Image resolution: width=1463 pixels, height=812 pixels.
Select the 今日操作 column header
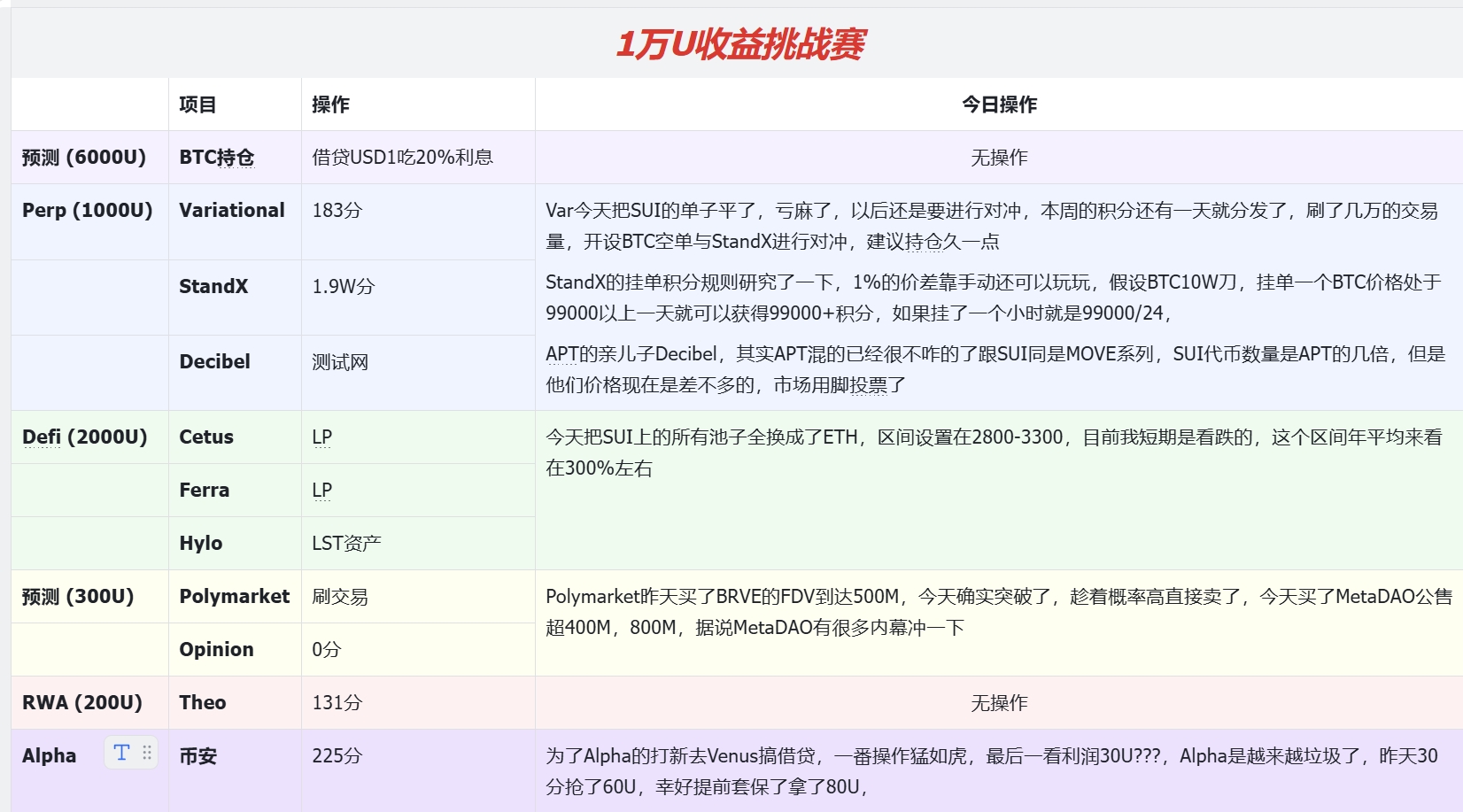pyautogui.click(x=999, y=104)
